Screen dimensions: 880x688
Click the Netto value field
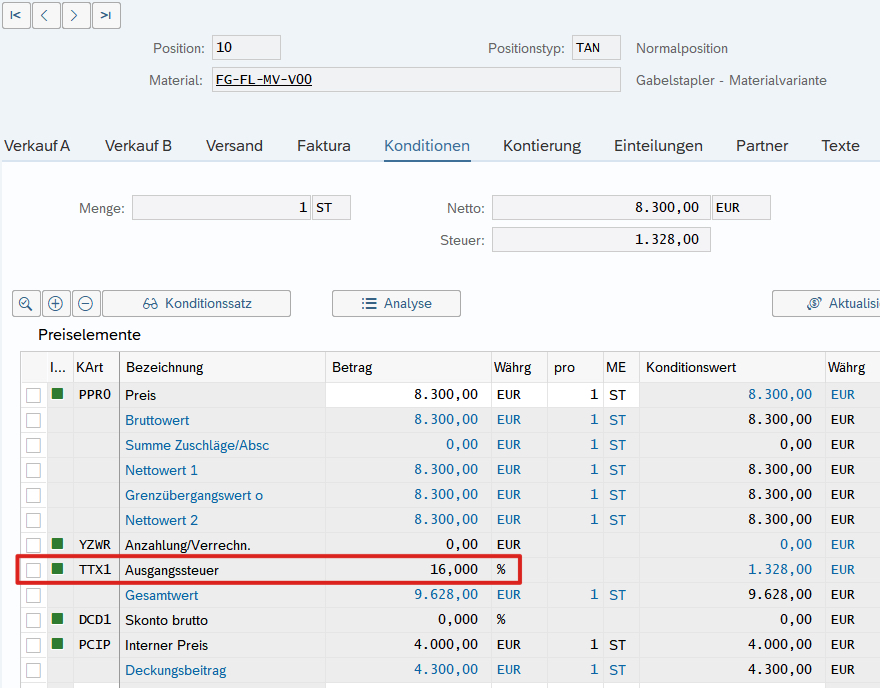point(601,208)
